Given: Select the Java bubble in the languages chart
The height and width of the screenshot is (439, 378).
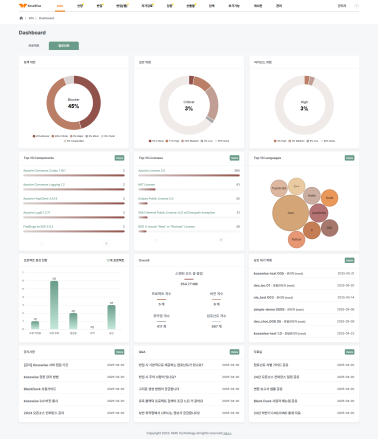Looking at the screenshot, I should coord(290,213).
